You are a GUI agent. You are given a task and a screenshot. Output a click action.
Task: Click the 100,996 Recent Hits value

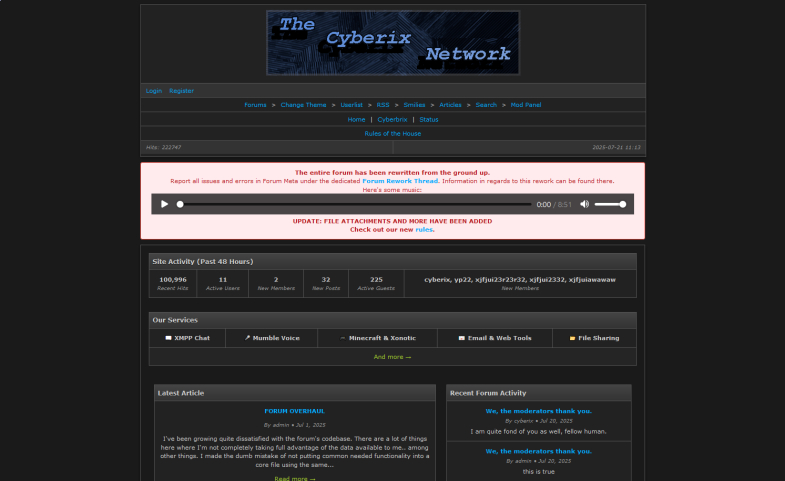[173, 280]
